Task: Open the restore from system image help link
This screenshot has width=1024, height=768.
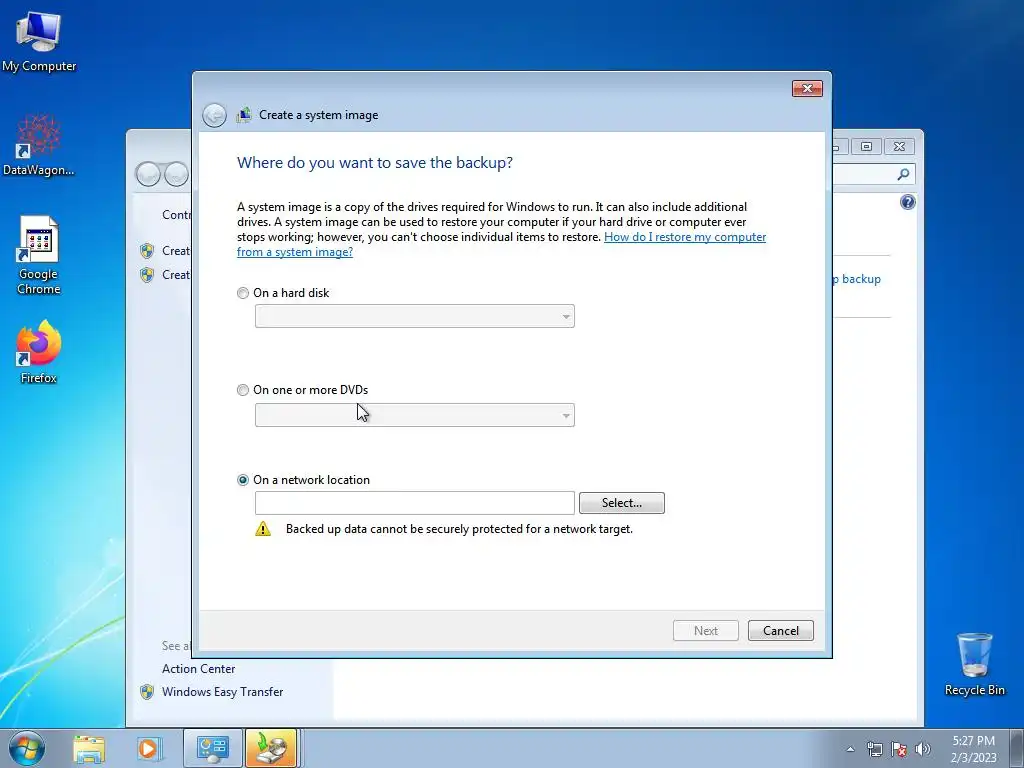Action: click(x=502, y=244)
